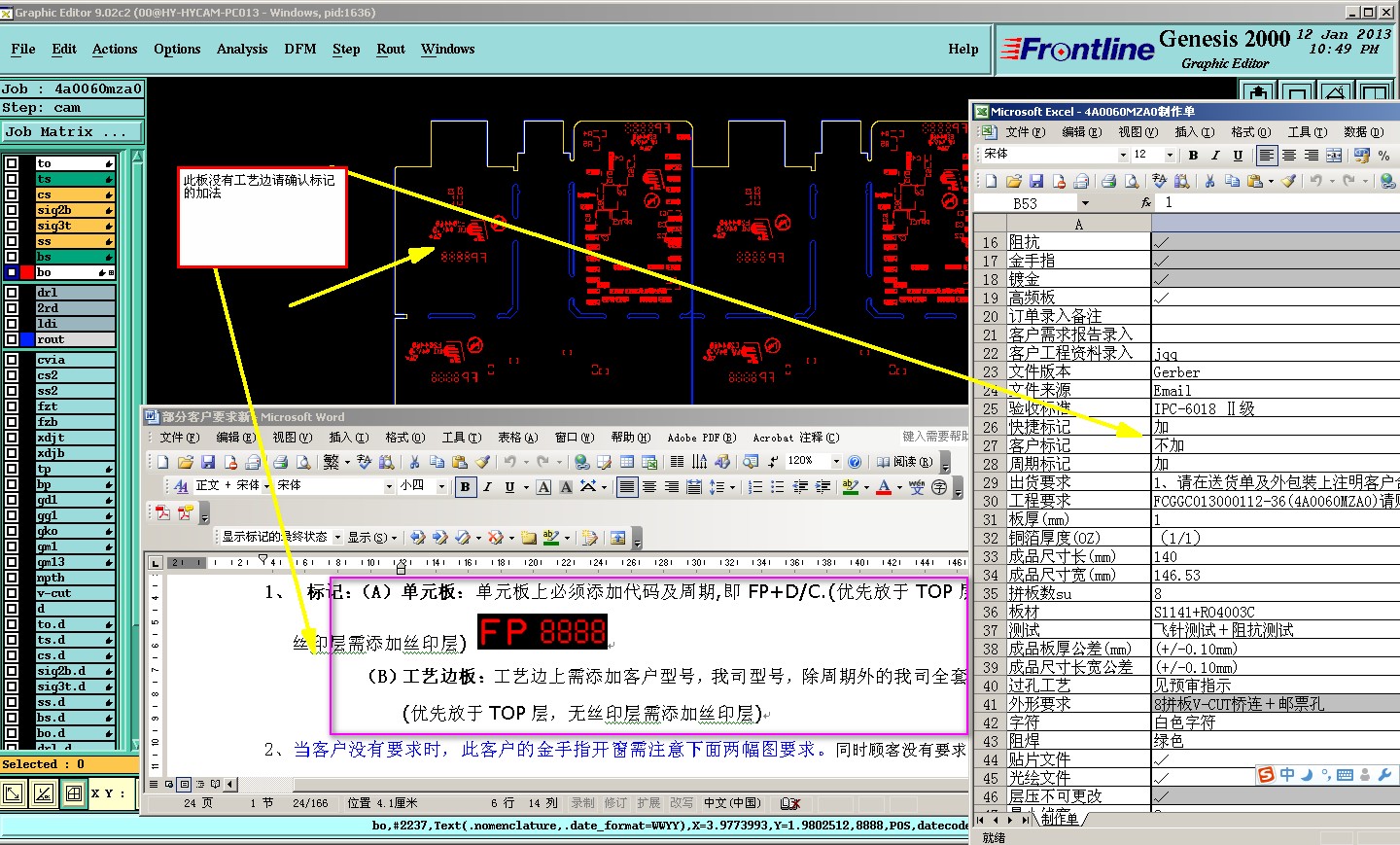Open Excel Name Box dropdown arrow
The height and width of the screenshot is (845, 1400).
point(1085,203)
